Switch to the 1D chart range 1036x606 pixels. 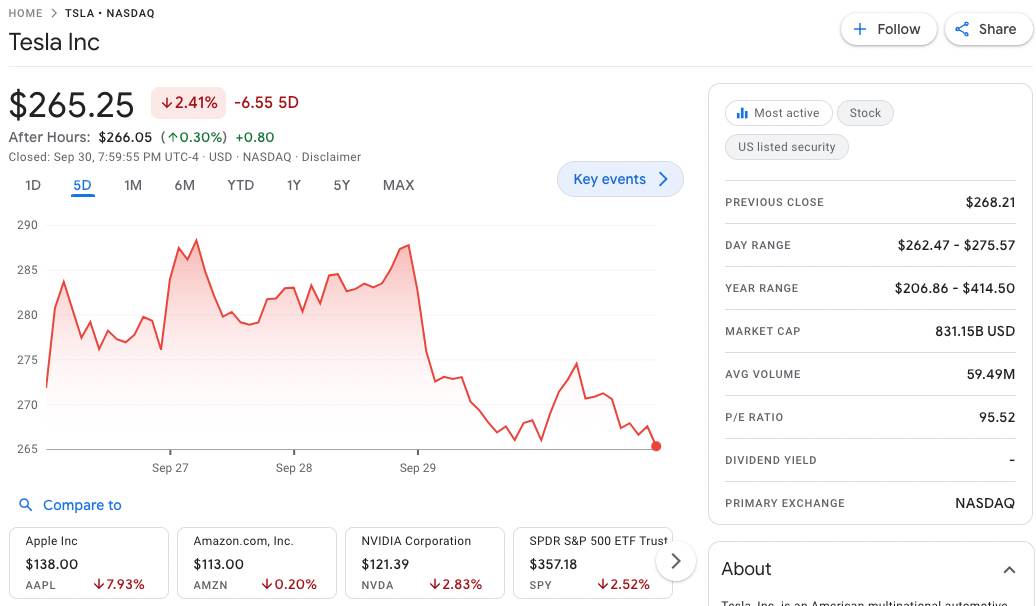(33, 185)
